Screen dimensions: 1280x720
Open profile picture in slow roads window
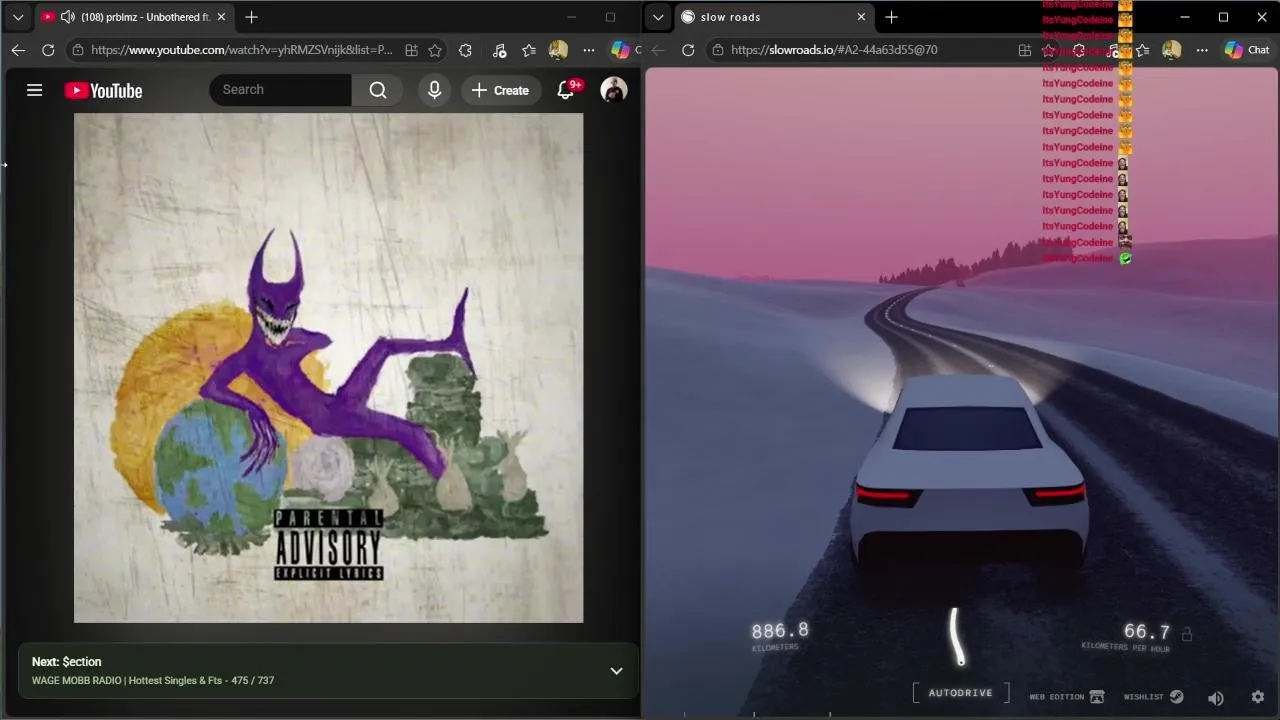[x=1171, y=50]
